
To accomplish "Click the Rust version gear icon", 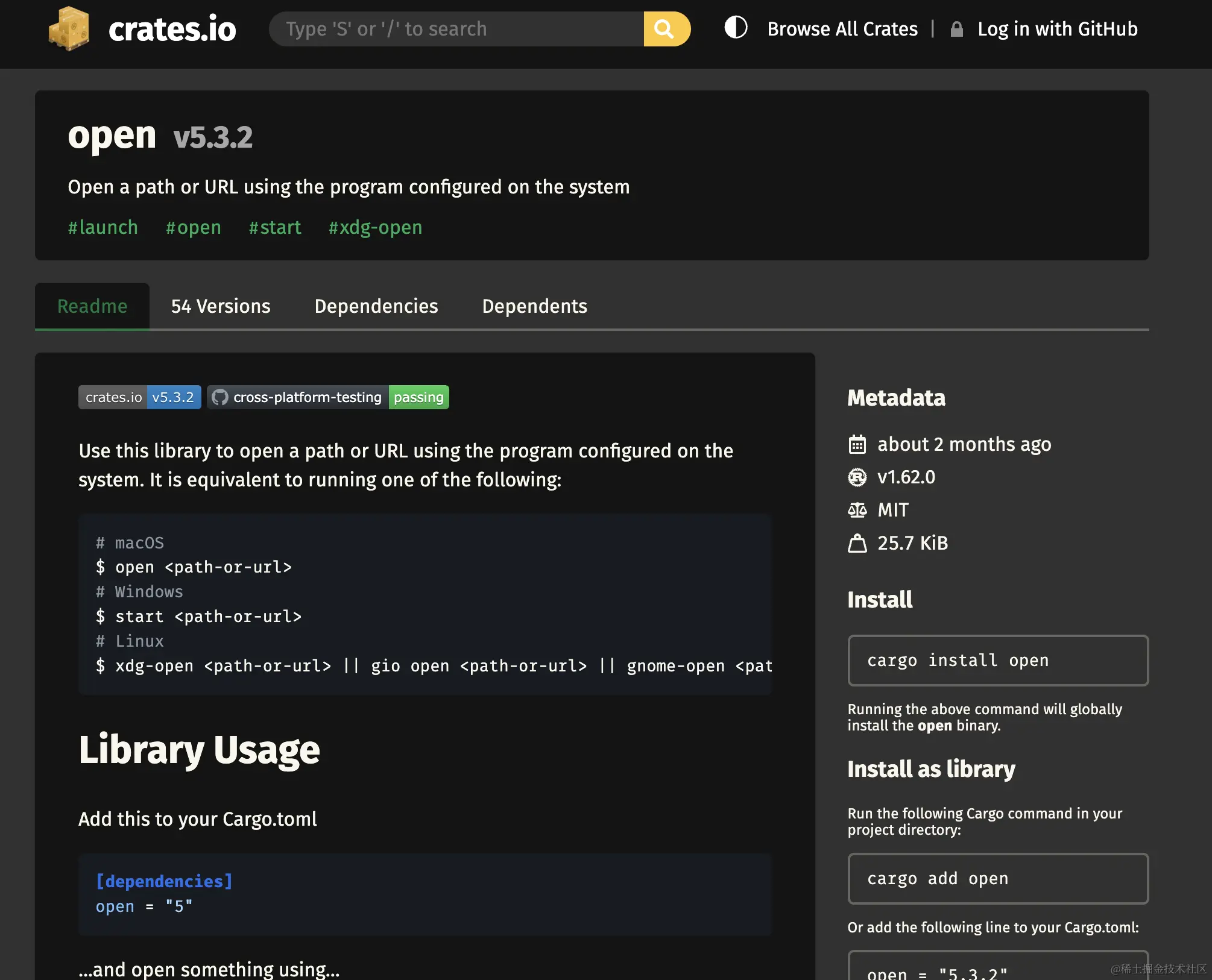I will pos(857,477).
